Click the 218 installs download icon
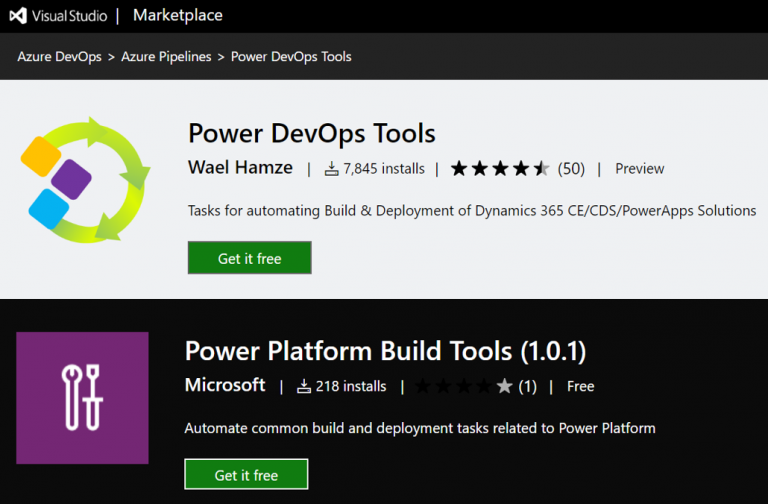768x504 pixels. pyautogui.click(x=304, y=386)
